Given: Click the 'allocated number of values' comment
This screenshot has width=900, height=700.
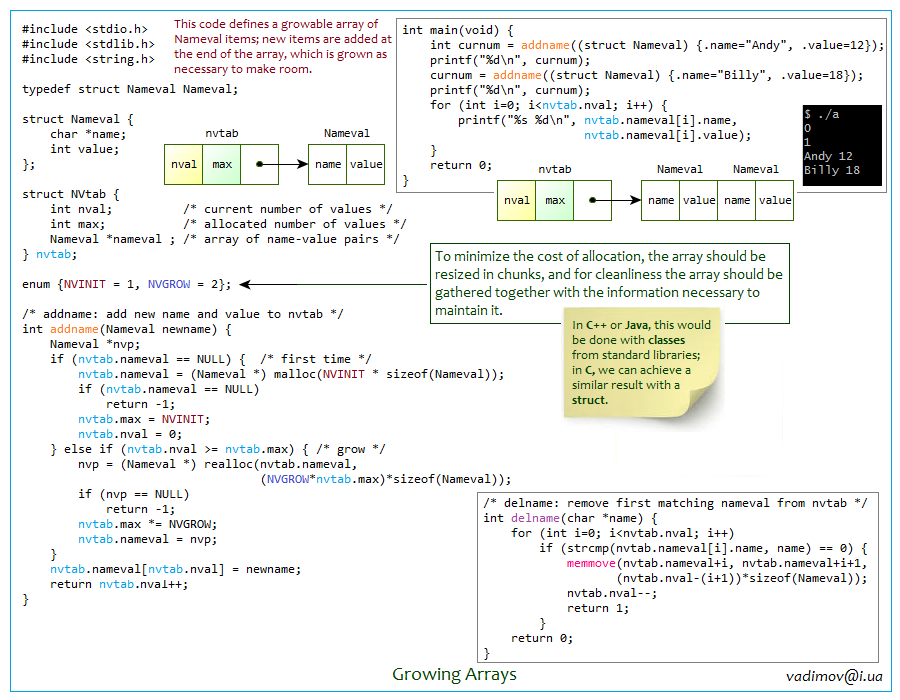Looking at the screenshot, I should (x=295, y=224).
